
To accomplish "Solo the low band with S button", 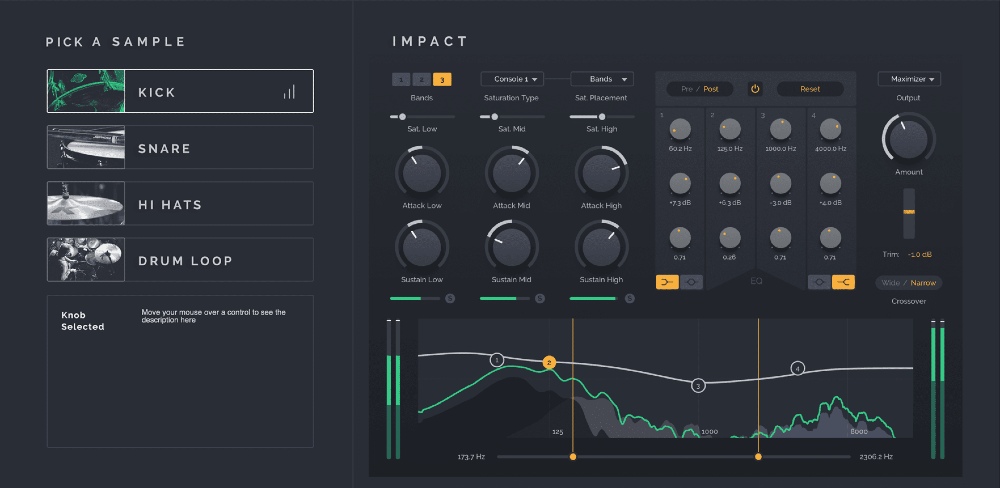I will point(450,298).
